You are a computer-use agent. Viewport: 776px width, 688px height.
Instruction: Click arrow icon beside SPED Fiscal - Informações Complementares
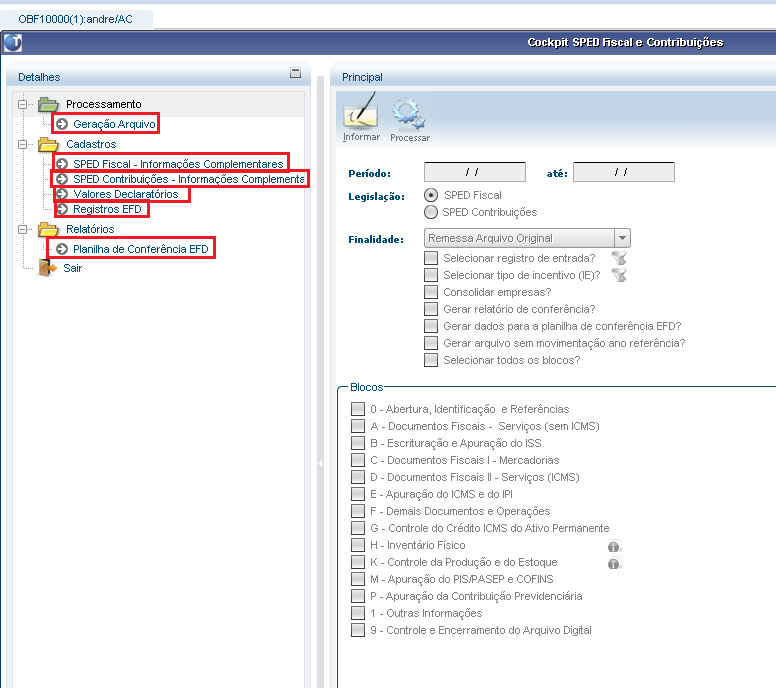(62, 163)
